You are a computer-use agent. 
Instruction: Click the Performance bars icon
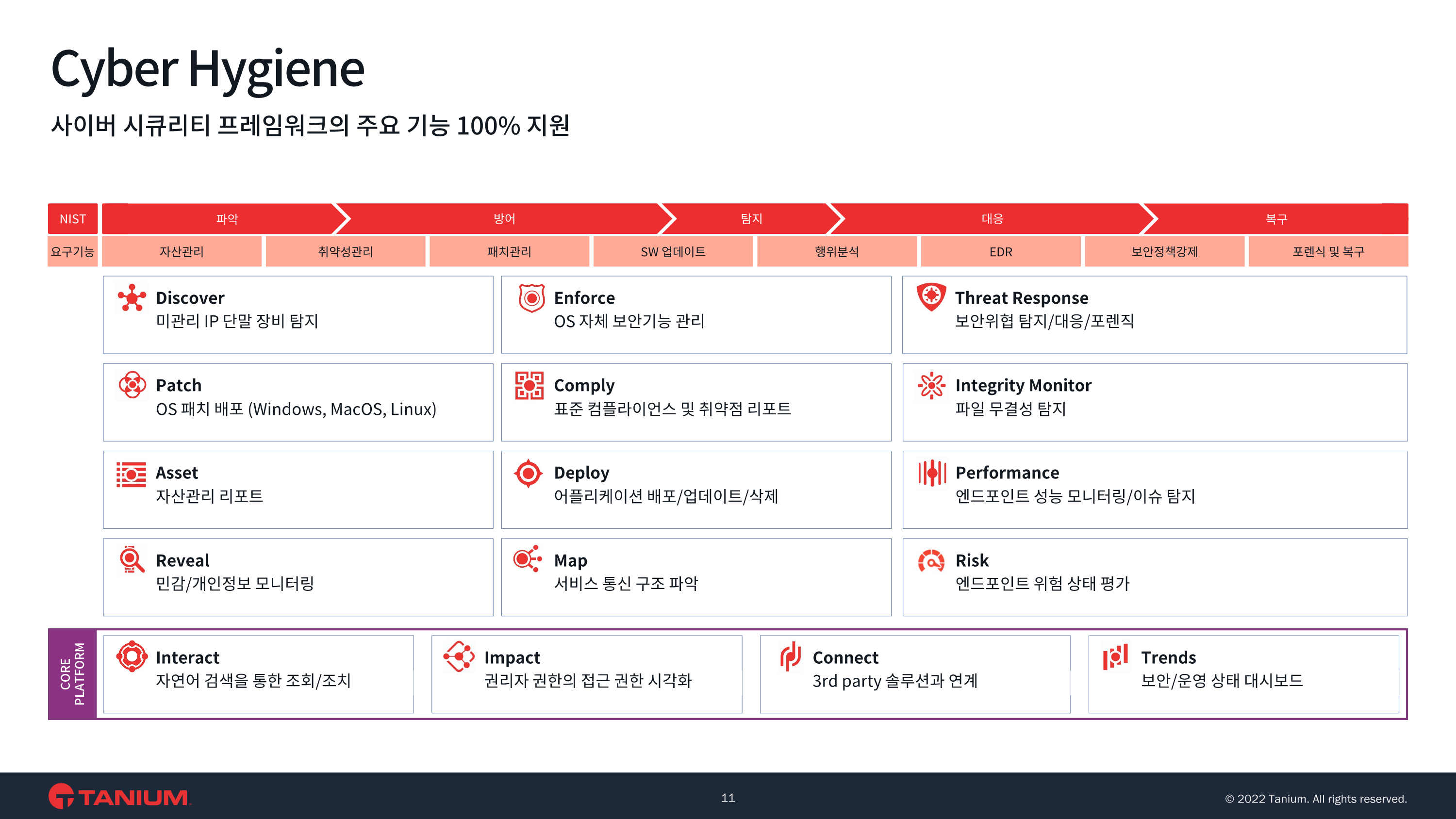point(931,473)
